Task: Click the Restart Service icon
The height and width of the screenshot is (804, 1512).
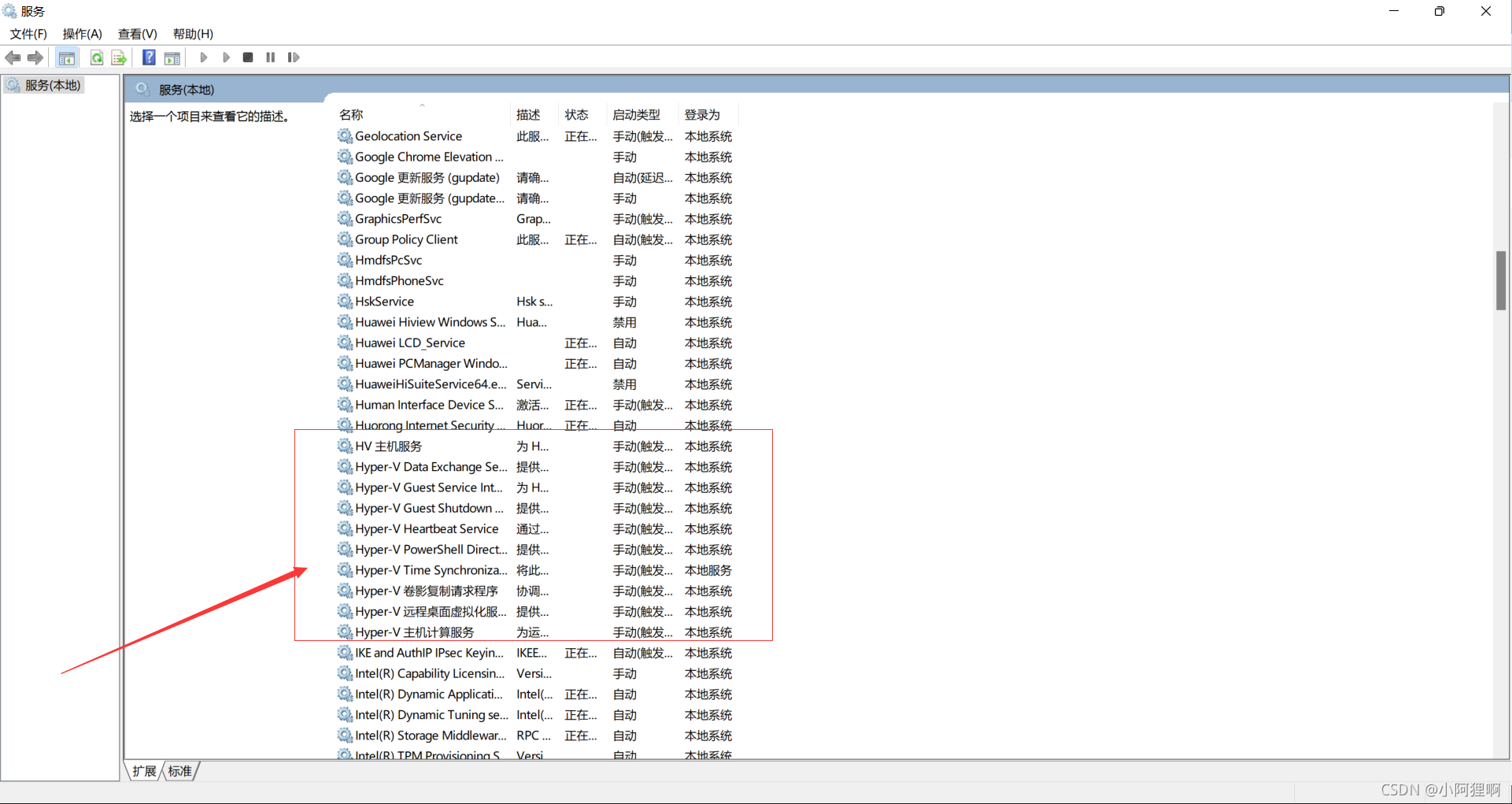Action: click(x=294, y=57)
